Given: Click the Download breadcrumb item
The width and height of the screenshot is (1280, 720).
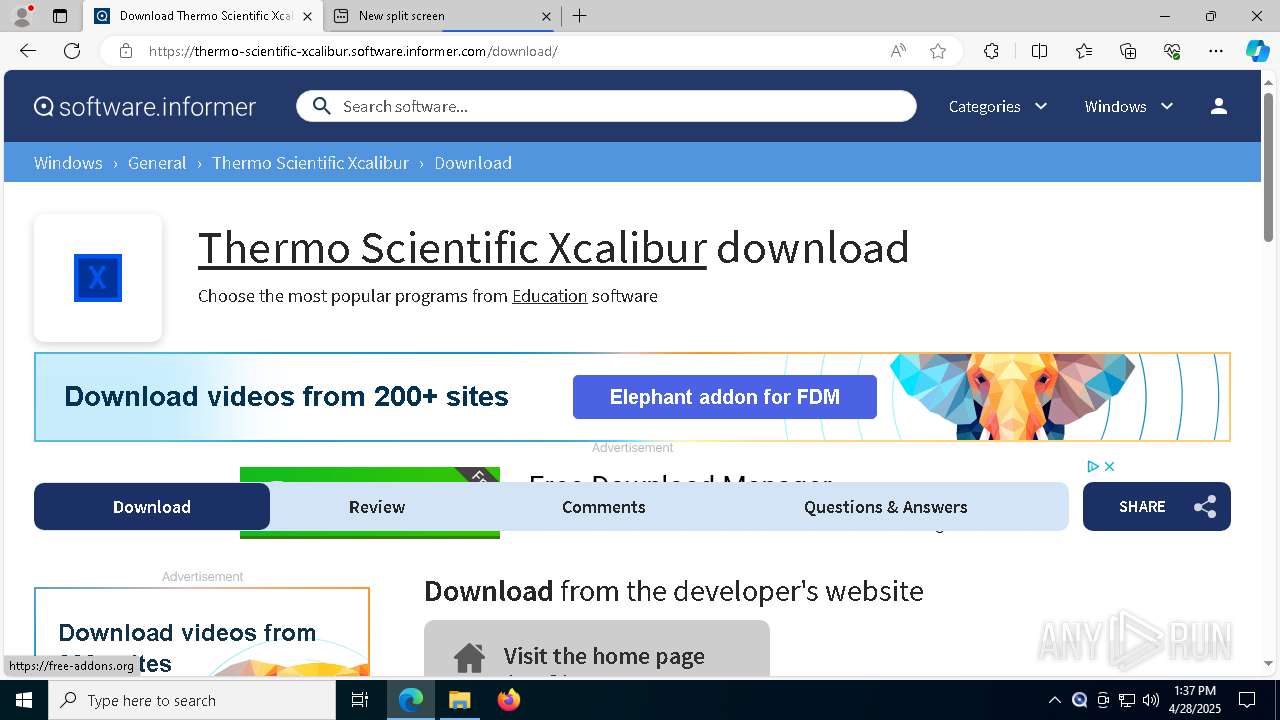Looking at the screenshot, I should [473, 163].
